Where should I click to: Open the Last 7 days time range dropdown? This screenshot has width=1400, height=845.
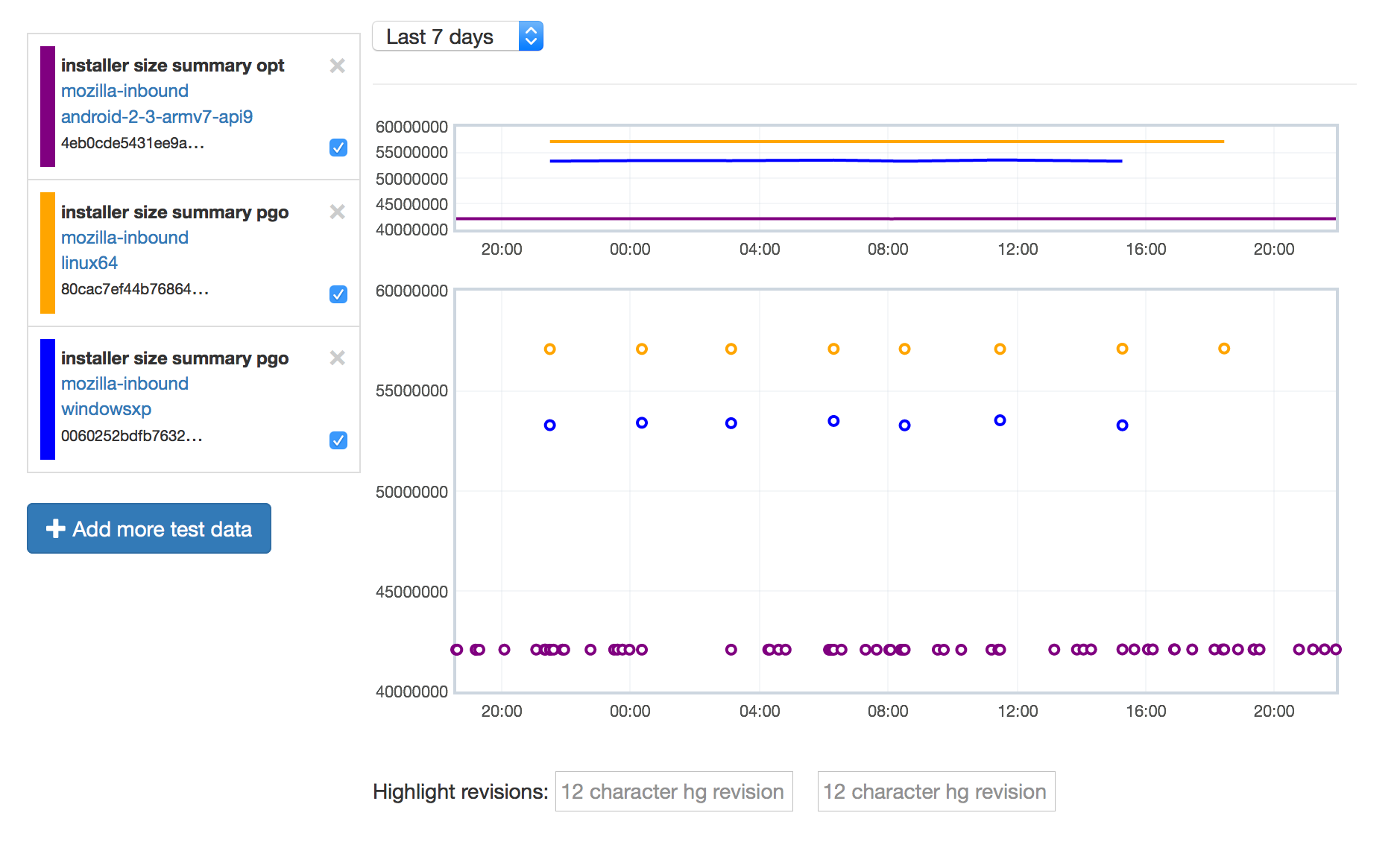point(457,37)
